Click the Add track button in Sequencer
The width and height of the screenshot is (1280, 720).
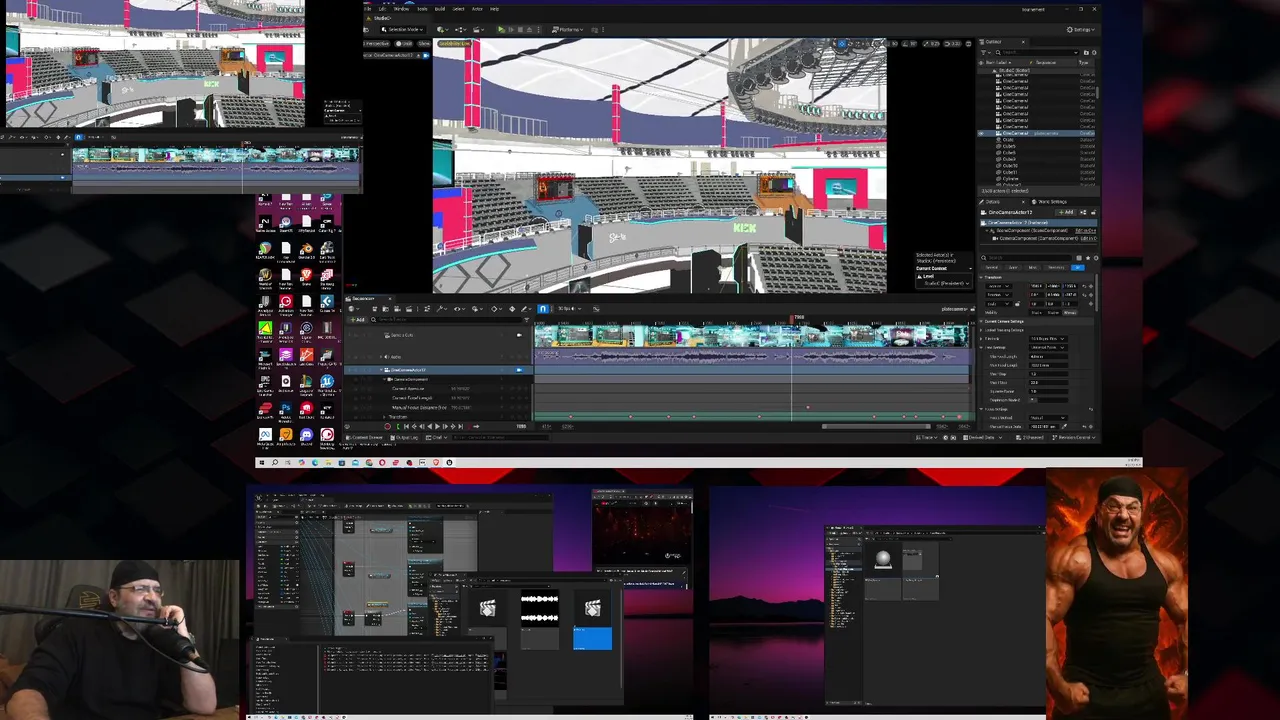tap(358, 320)
